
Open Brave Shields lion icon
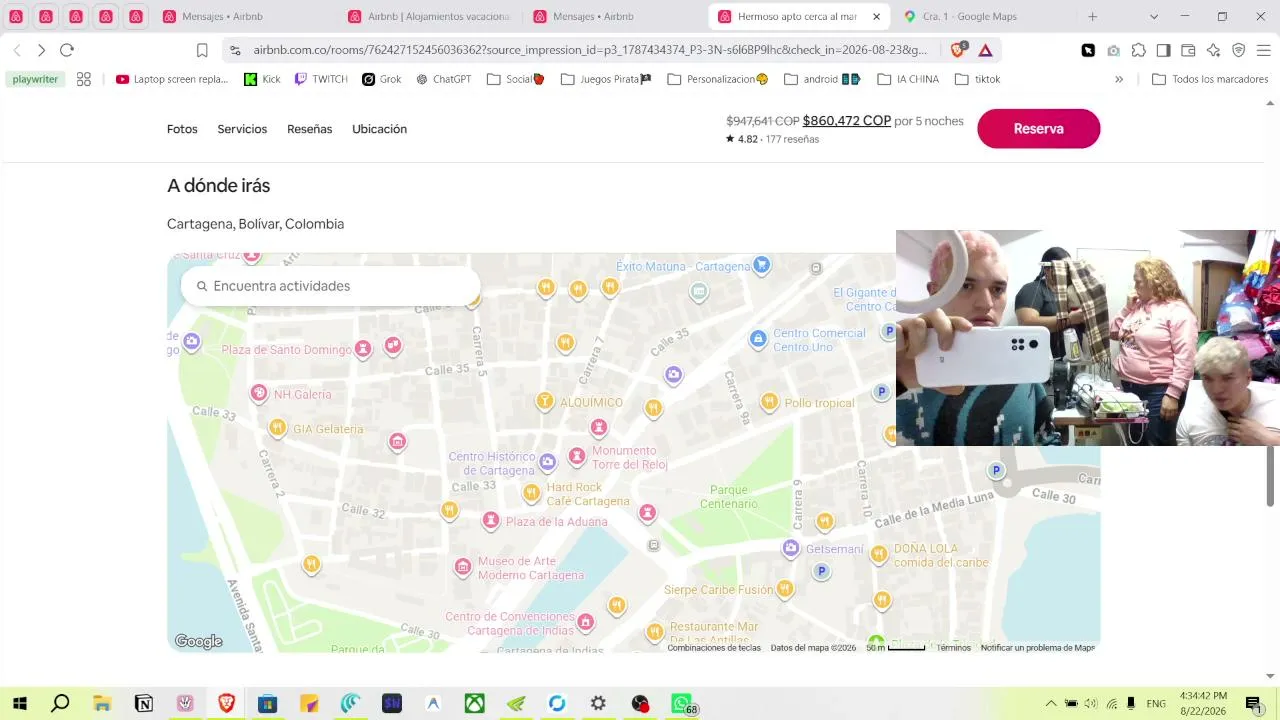958,50
